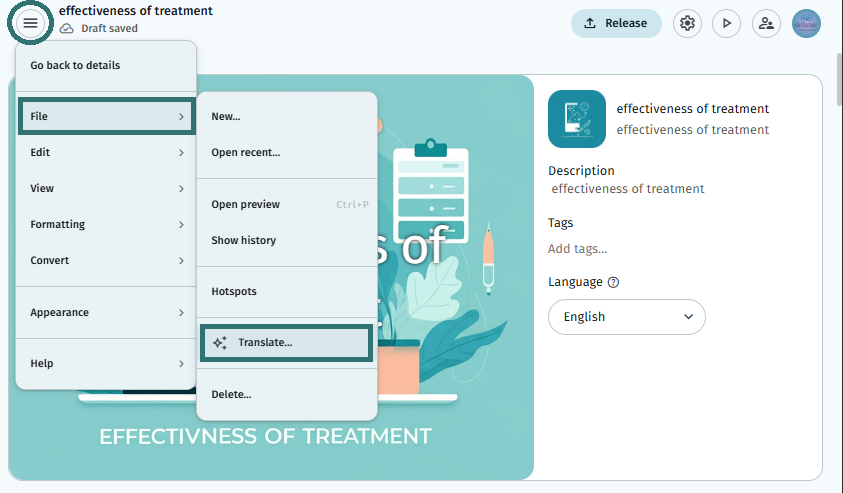The height and width of the screenshot is (493, 843).
Task: Click the language help question mark icon
Action: coord(613,282)
